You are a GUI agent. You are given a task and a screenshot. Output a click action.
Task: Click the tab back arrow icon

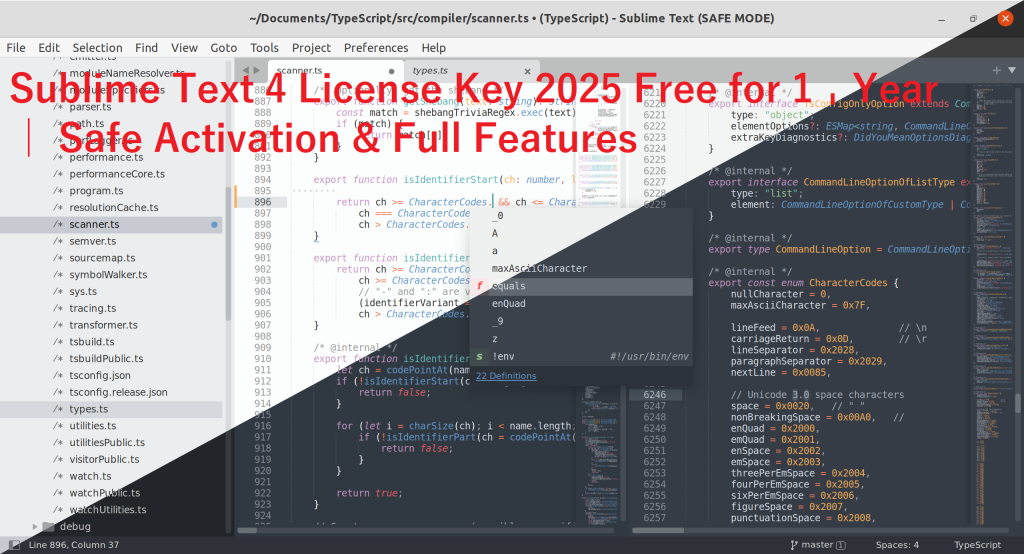(x=243, y=71)
